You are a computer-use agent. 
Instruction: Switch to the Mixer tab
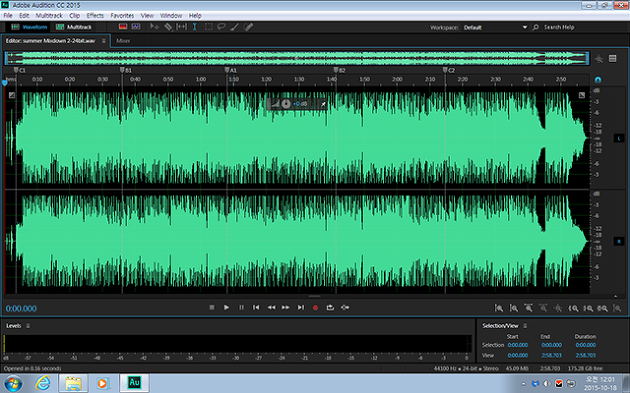pos(123,41)
